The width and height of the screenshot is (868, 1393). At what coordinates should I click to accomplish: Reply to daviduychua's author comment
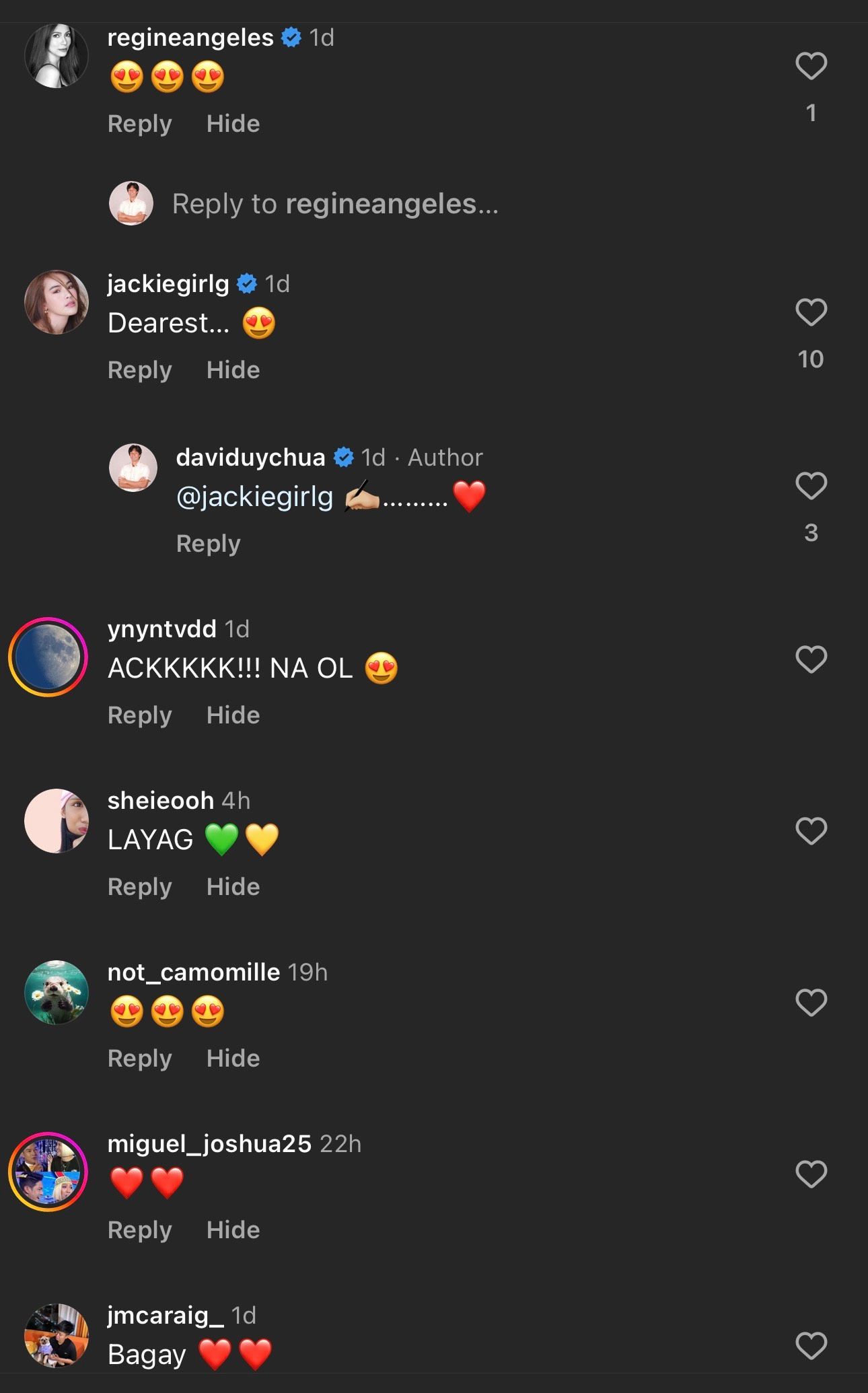[x=208, y=544]
